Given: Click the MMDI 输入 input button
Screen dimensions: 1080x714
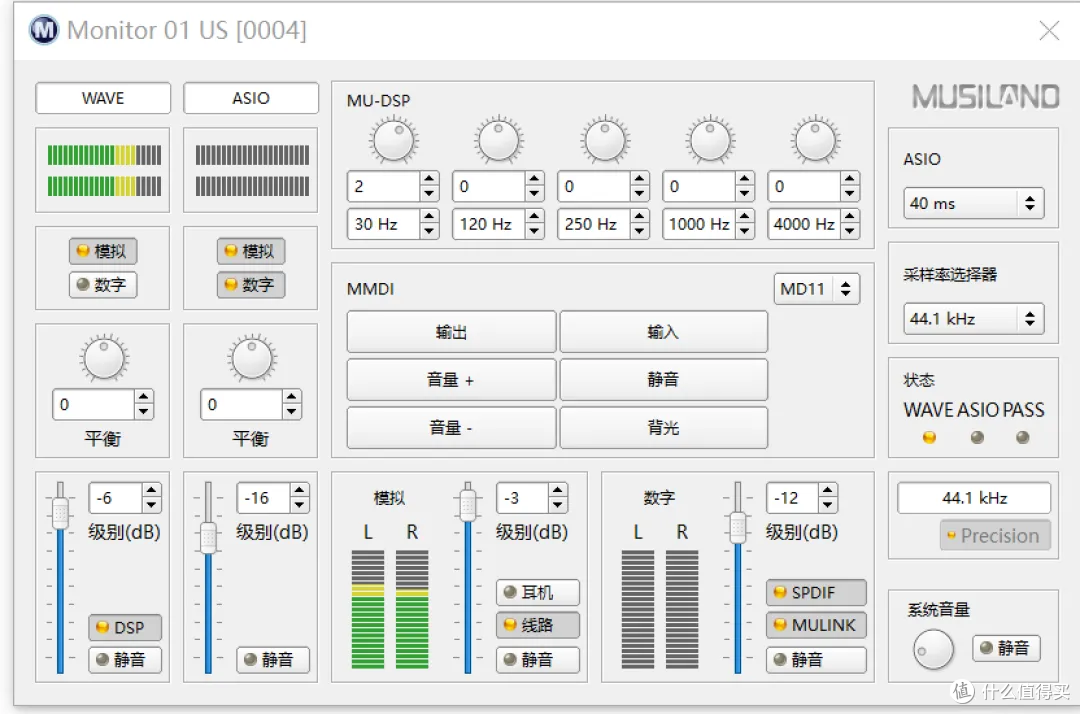Looking at the screenshot, I should point(663,332).
